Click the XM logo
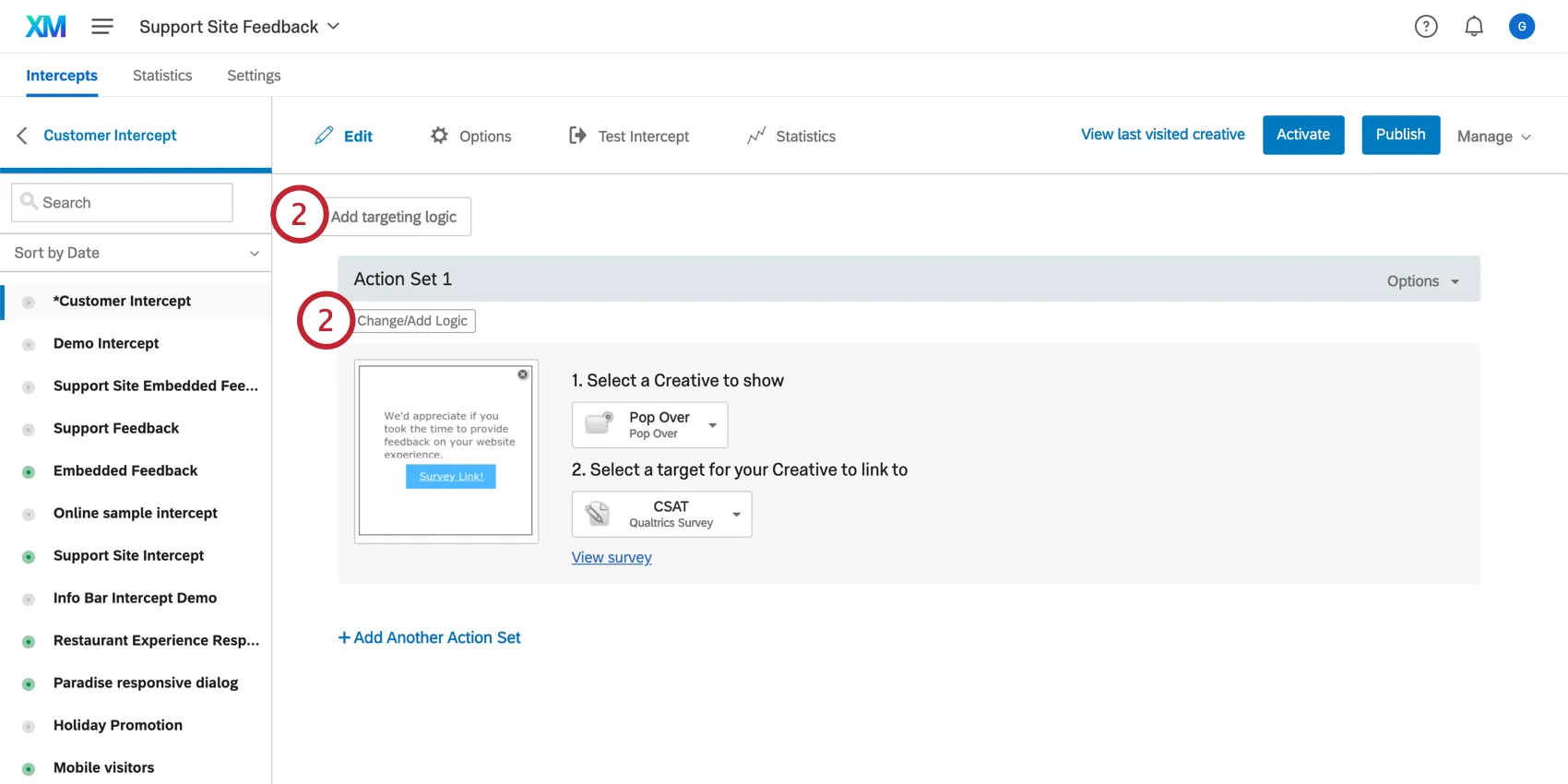This screenshot has height=784, width=1568. pos(45,26)
